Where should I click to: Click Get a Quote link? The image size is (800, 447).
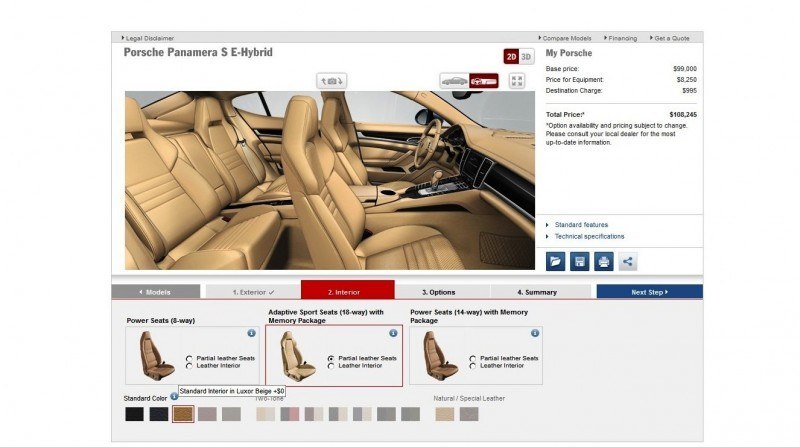click(x=671, y=38)
